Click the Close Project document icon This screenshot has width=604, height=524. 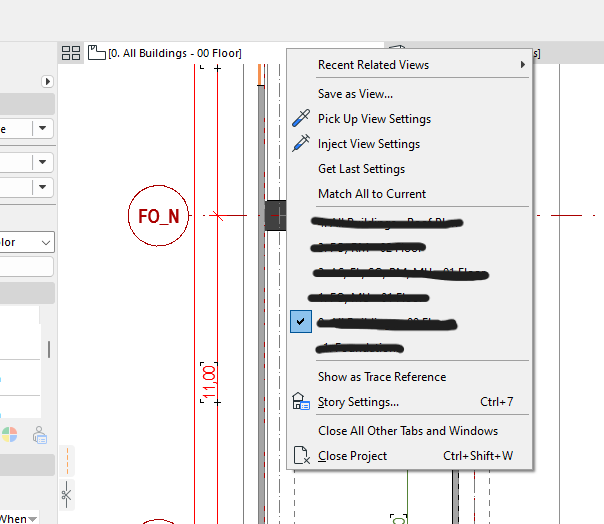pos(301,455)
